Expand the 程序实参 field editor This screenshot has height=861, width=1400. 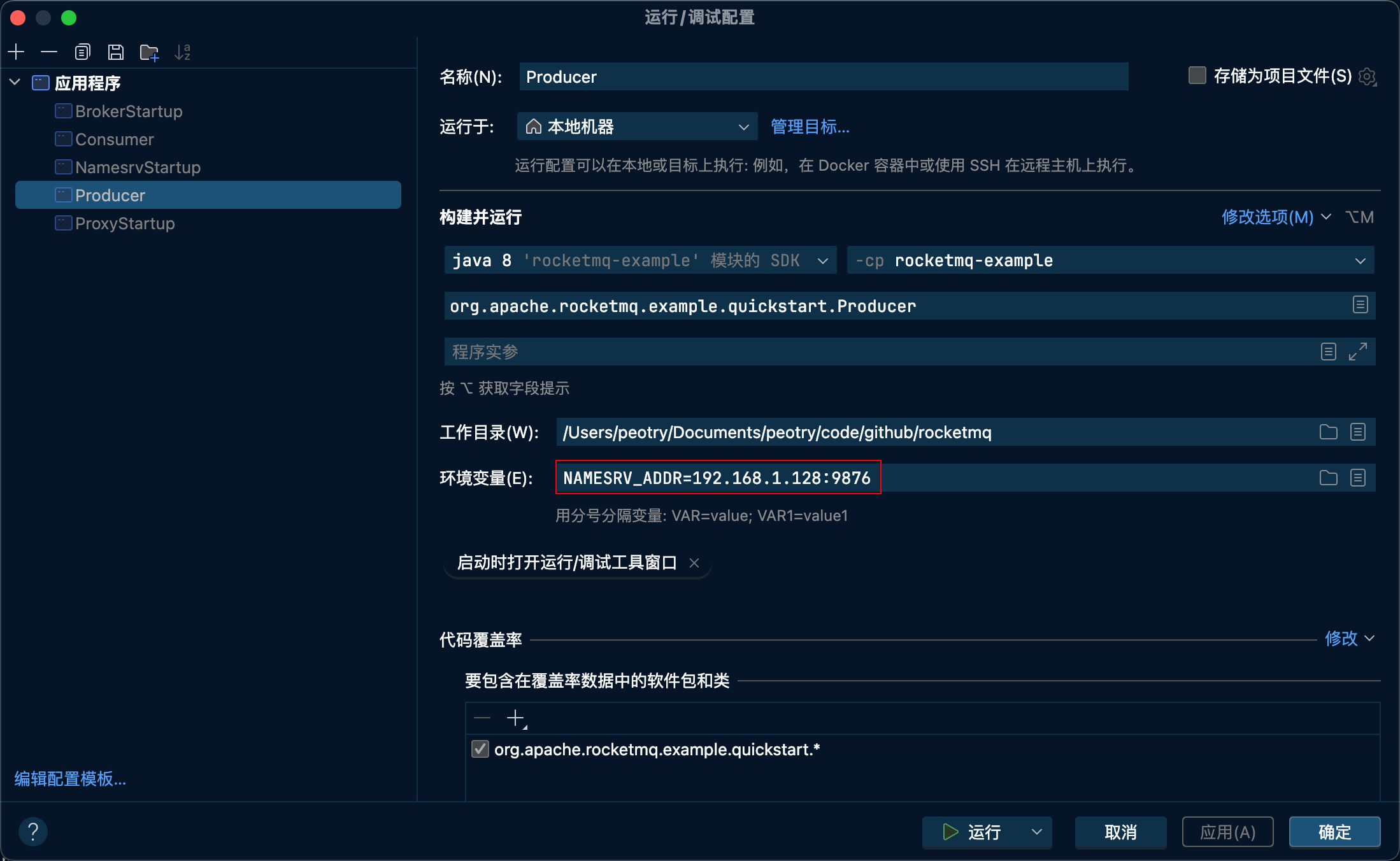(1358, 352)
